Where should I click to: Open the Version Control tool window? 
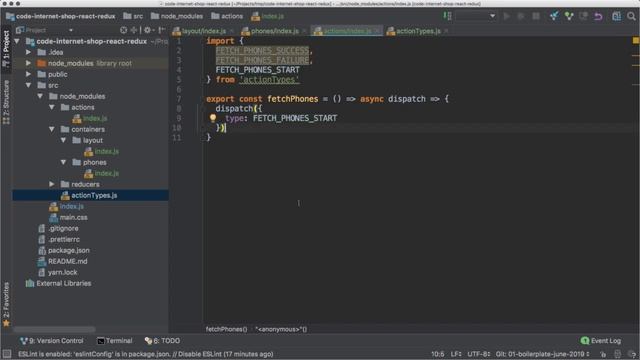51,340
